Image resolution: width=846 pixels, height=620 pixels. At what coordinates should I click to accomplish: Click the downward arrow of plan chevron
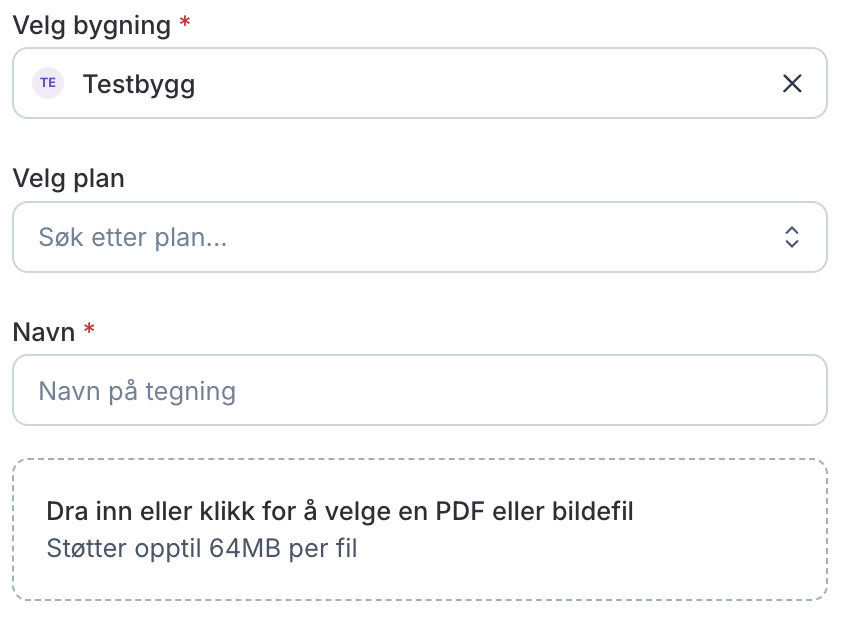tap(792, 243)
